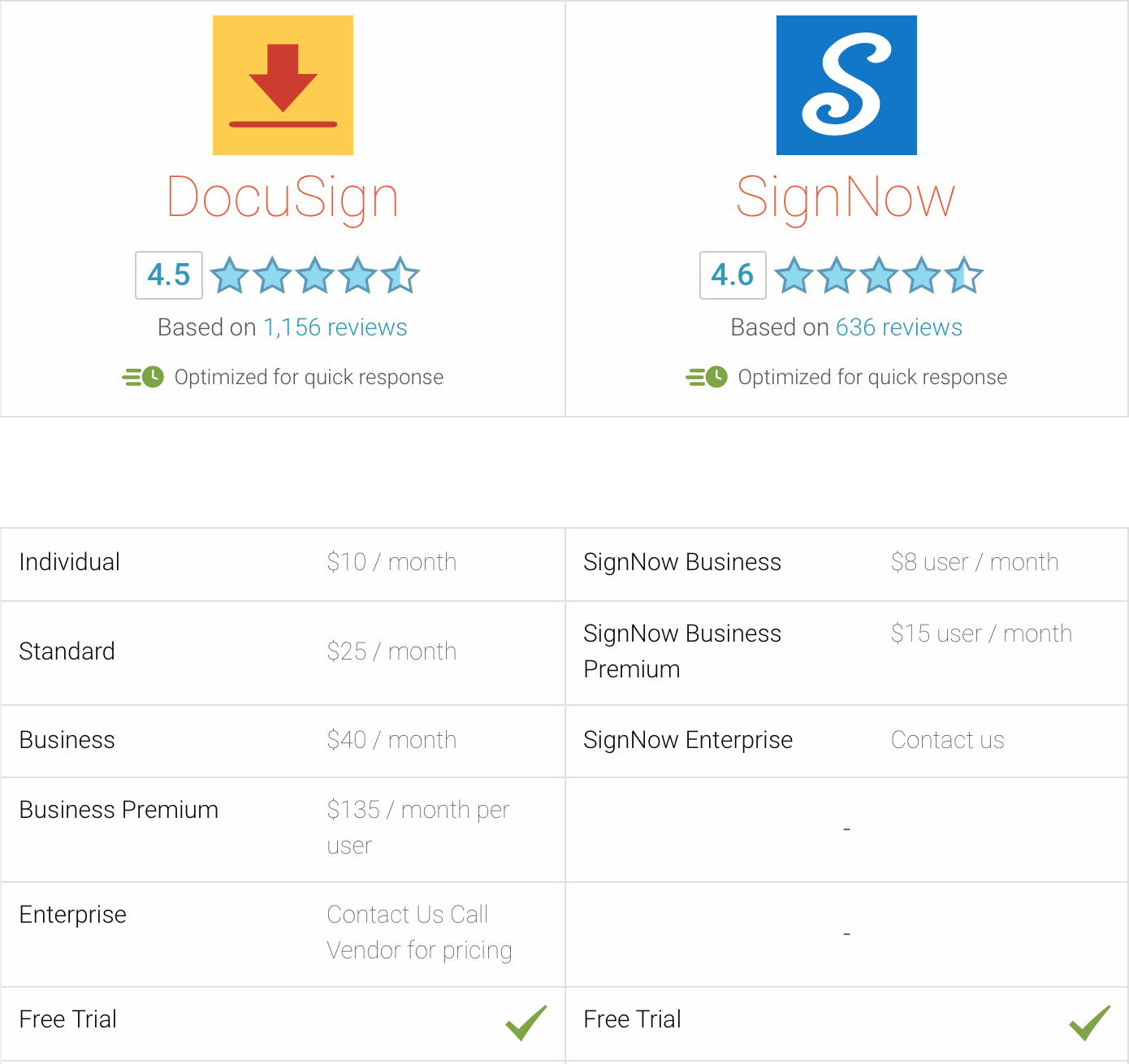Open SignNow's 636 reviews link
This screenshot has width=1129, height=1064.
click(898, 327)
